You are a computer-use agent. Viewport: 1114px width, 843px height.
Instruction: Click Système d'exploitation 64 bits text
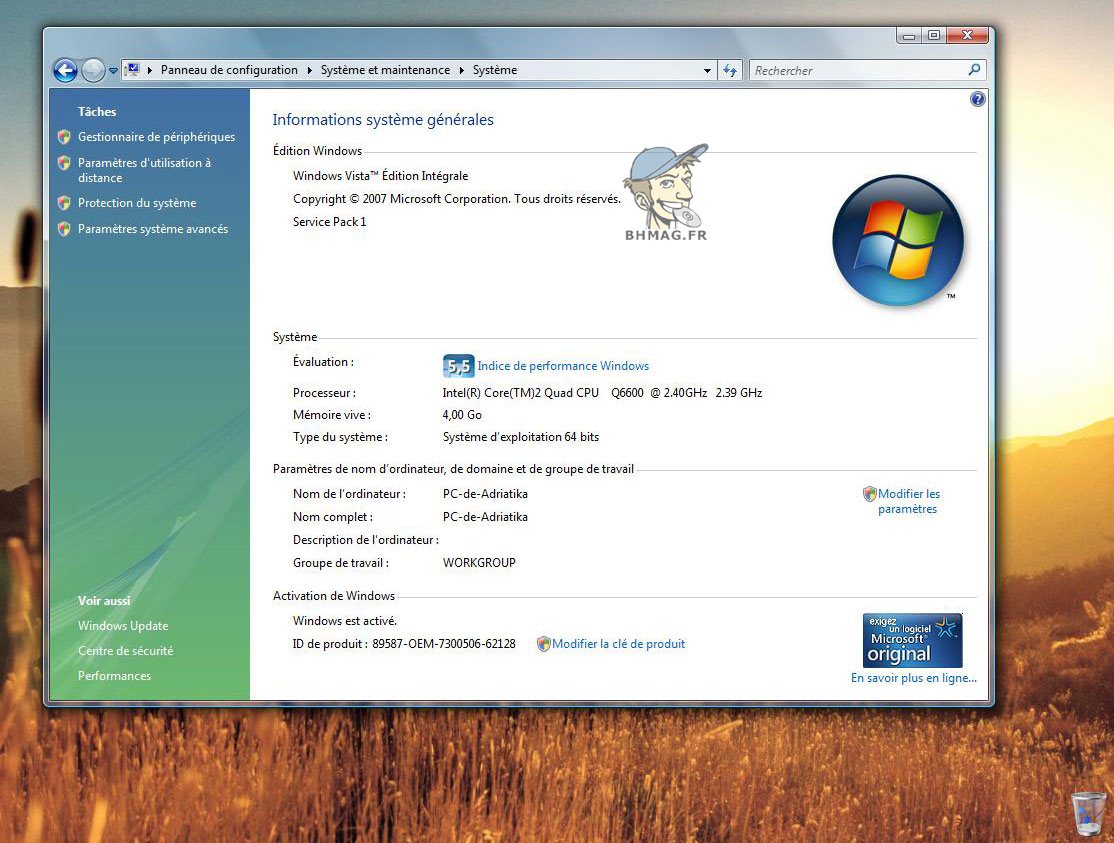pyautogui.click(x=521, y=437)
